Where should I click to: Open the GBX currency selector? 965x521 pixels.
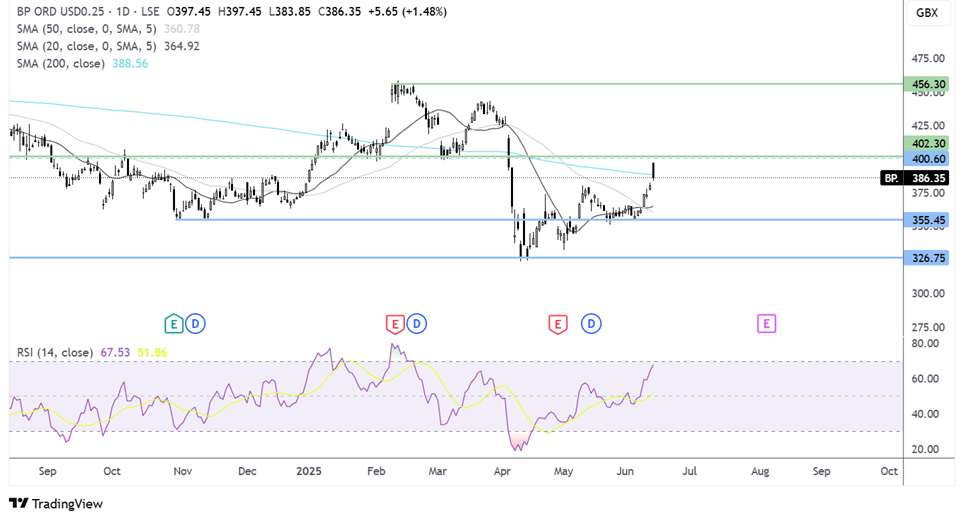pos(927,12)
